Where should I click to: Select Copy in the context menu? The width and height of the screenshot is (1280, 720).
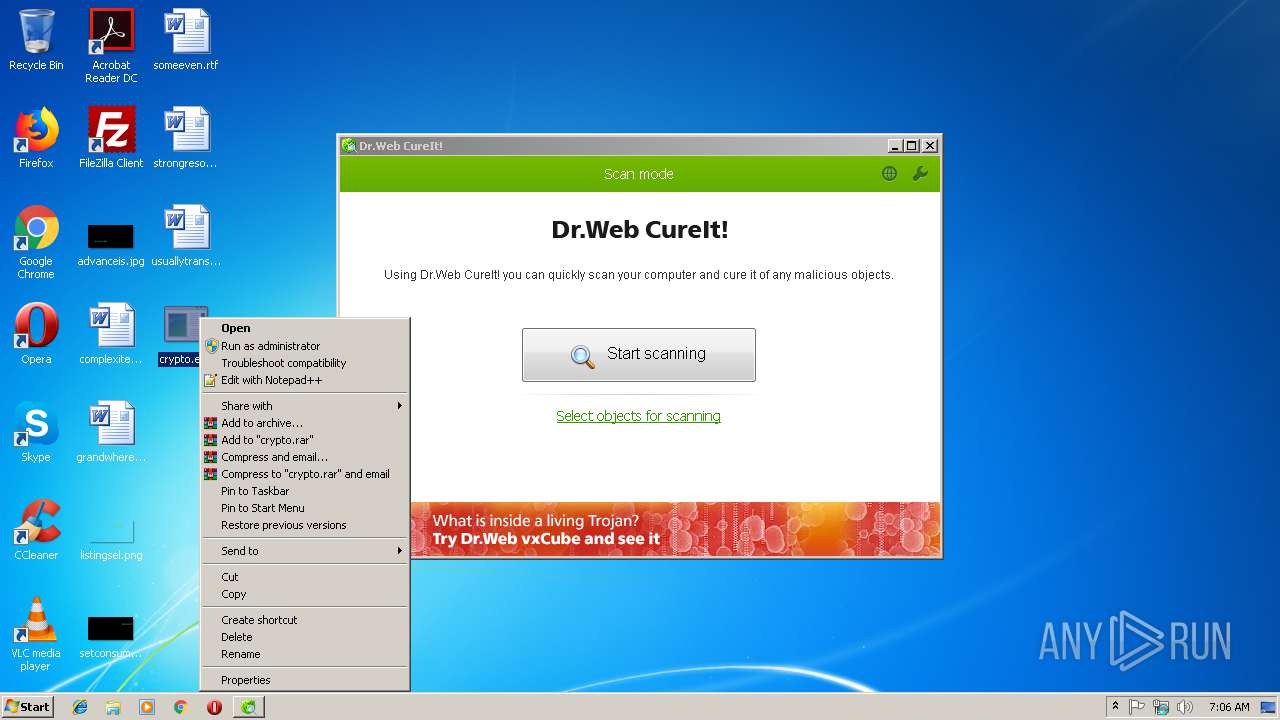[305, 594]
